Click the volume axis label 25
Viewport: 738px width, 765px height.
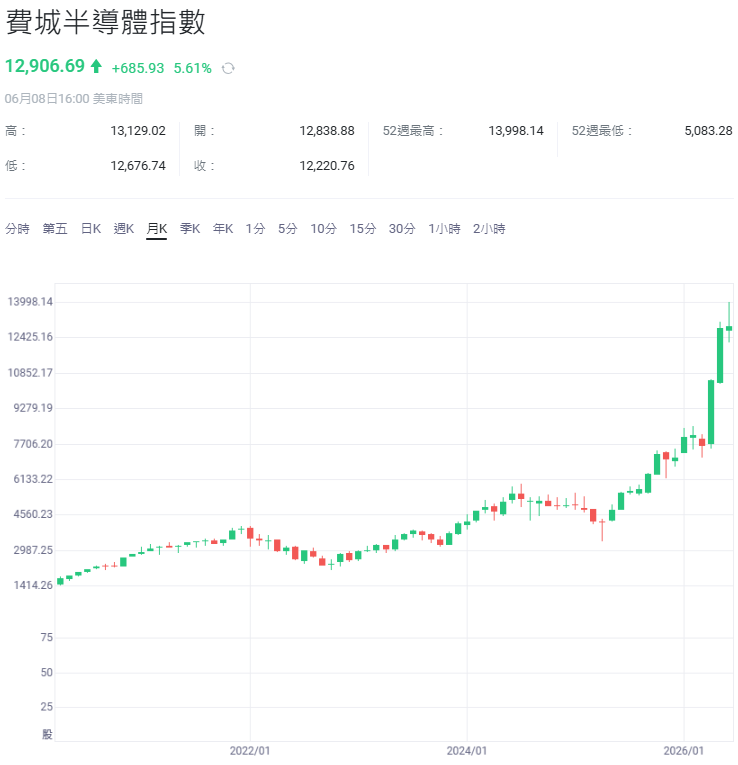coord(47,707)
